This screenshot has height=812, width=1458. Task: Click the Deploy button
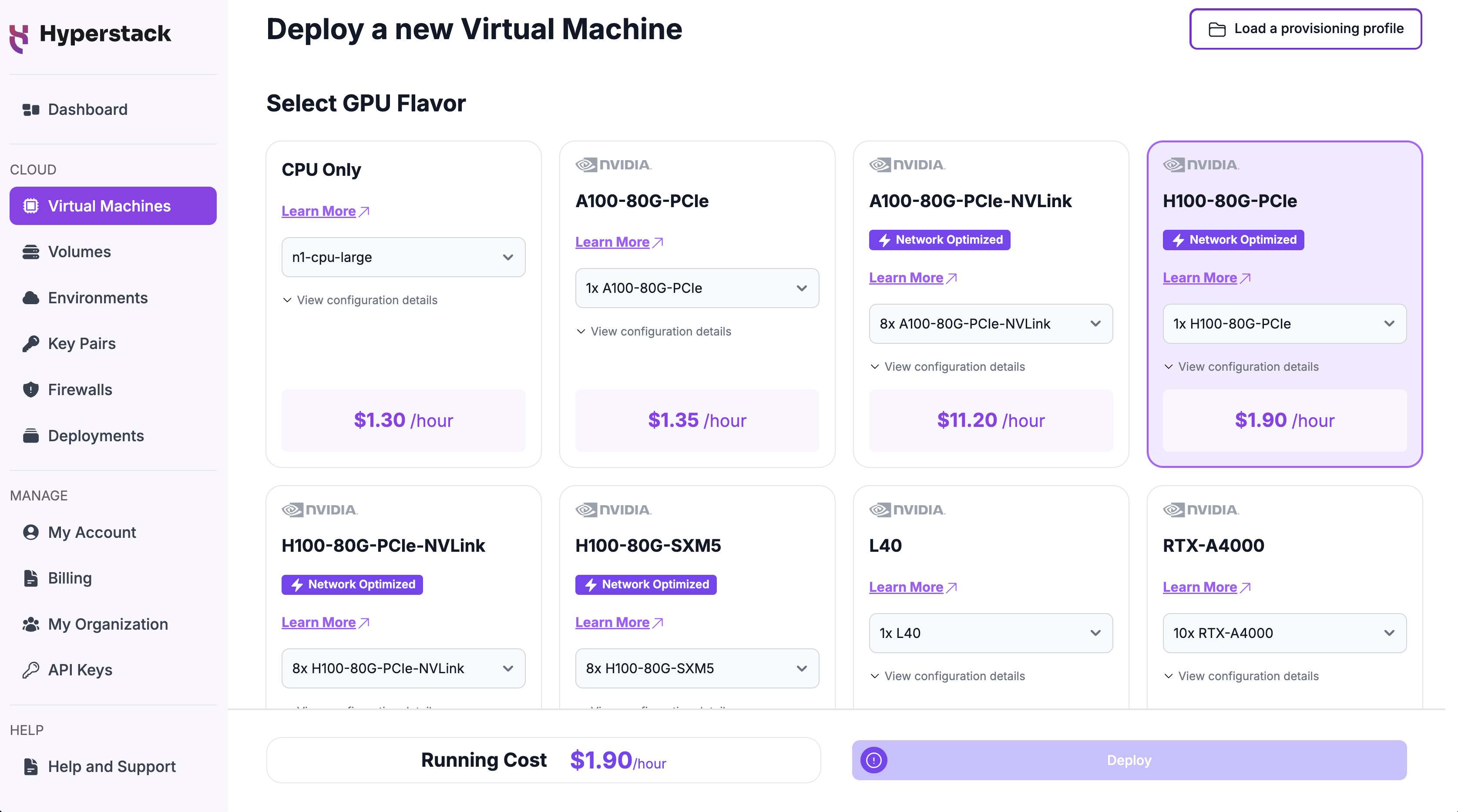[x=1129, y=759]
